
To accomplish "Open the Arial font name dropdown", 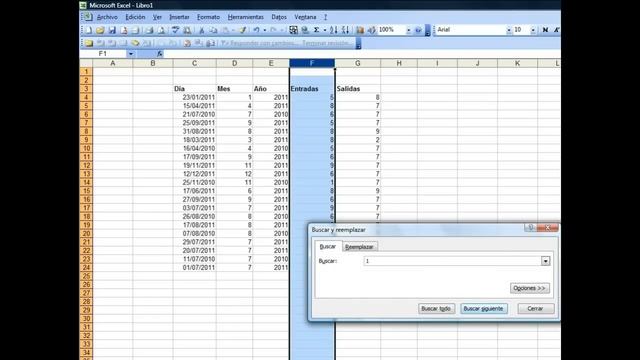I will pyautogui.click(x=509, y=30).
